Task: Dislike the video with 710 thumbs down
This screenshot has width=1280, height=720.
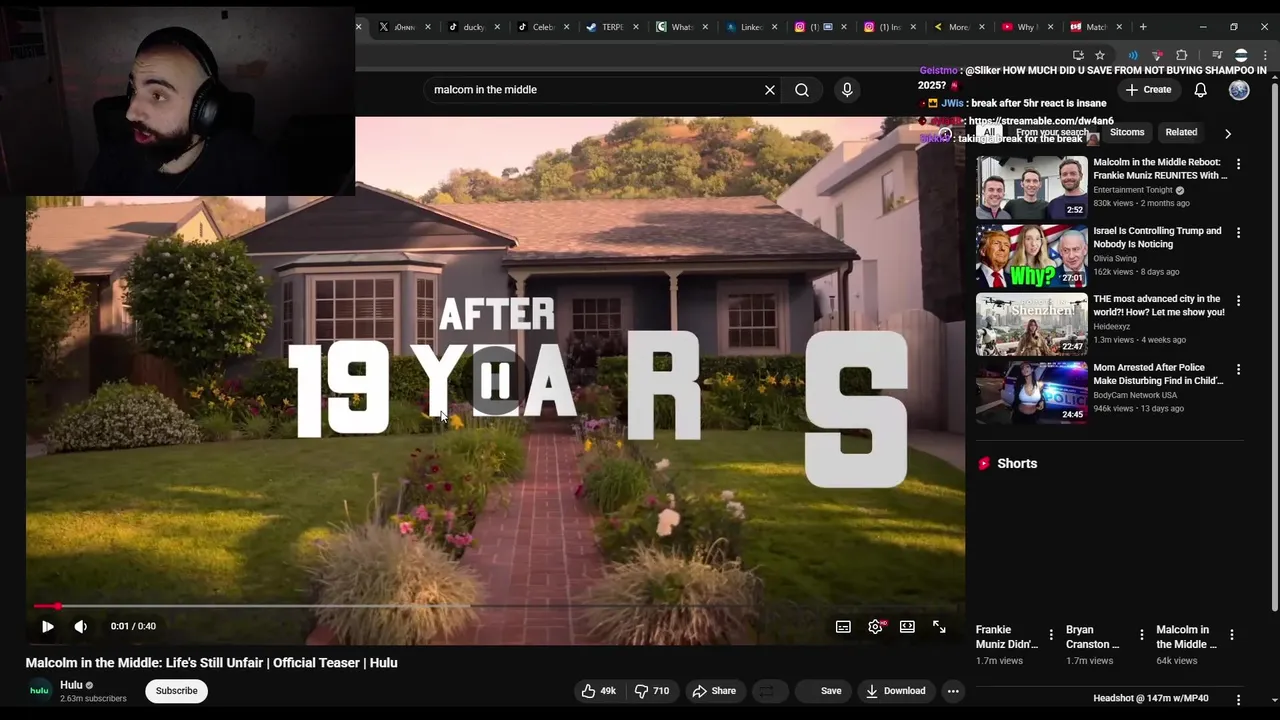Action: (x=652, y=691)
